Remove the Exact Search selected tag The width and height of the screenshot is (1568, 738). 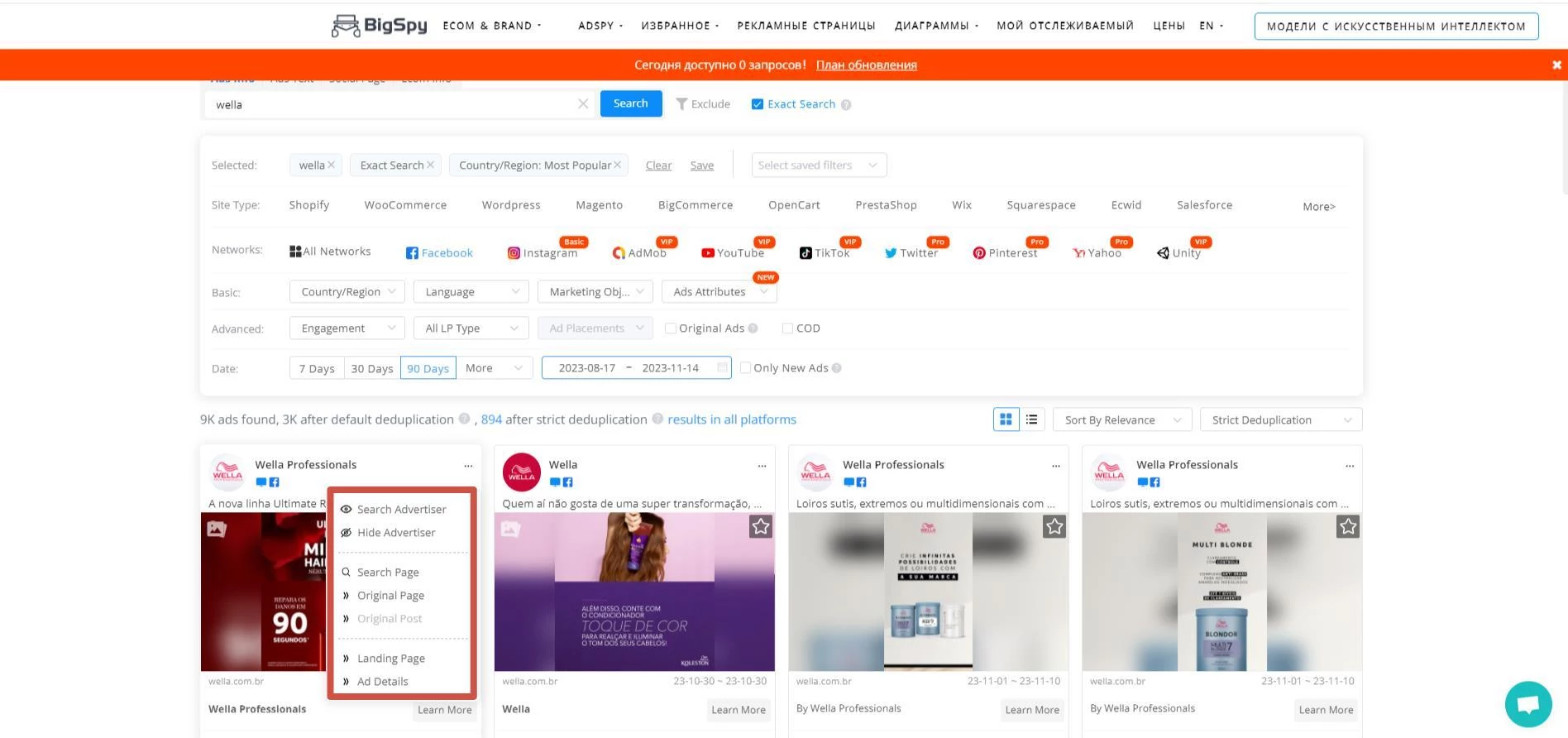click(x=430, y=165)
